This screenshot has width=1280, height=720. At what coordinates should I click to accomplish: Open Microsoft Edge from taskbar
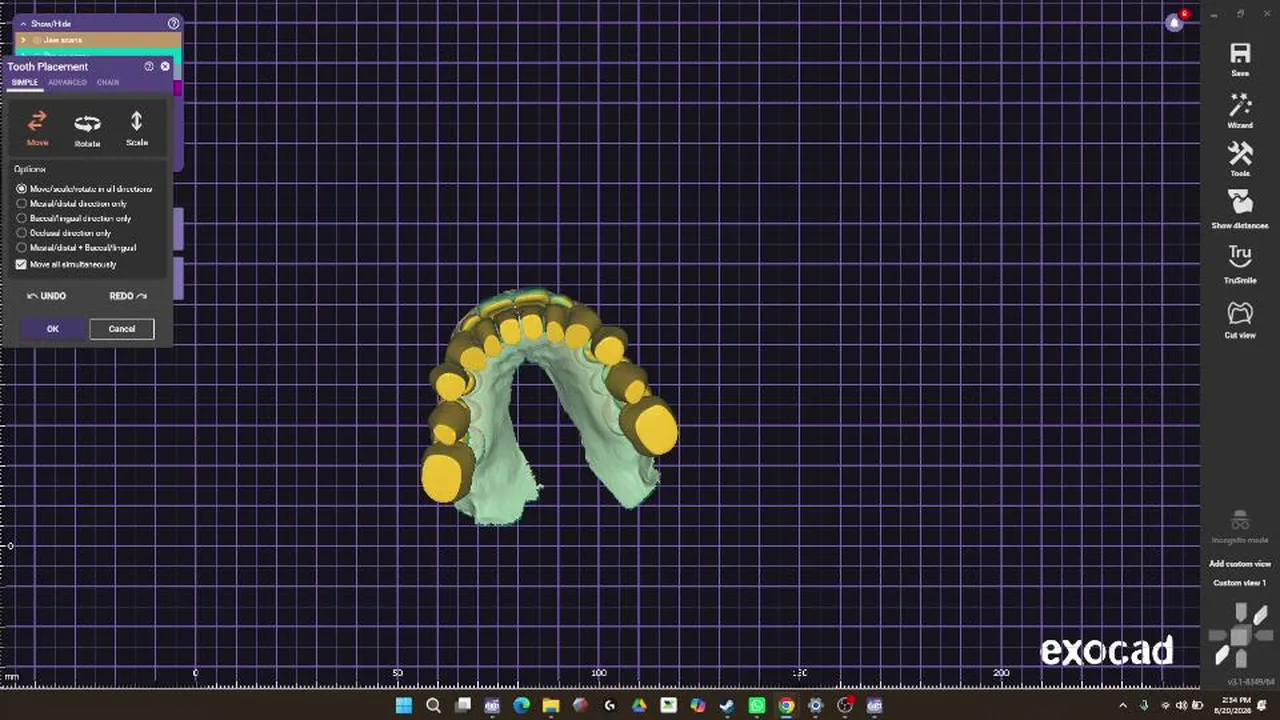(x=521, y=706)
